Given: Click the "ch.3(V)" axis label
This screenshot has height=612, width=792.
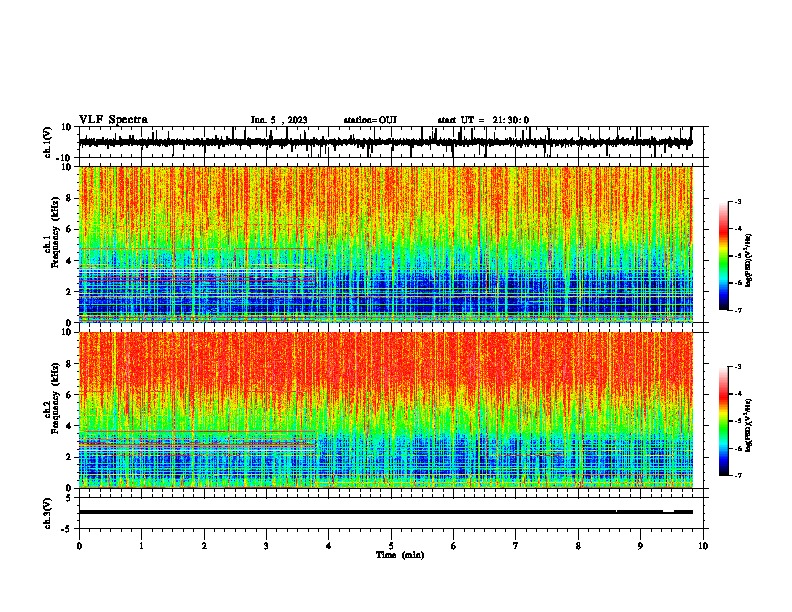Looking at the screenshot, I should tap(48, 513).
